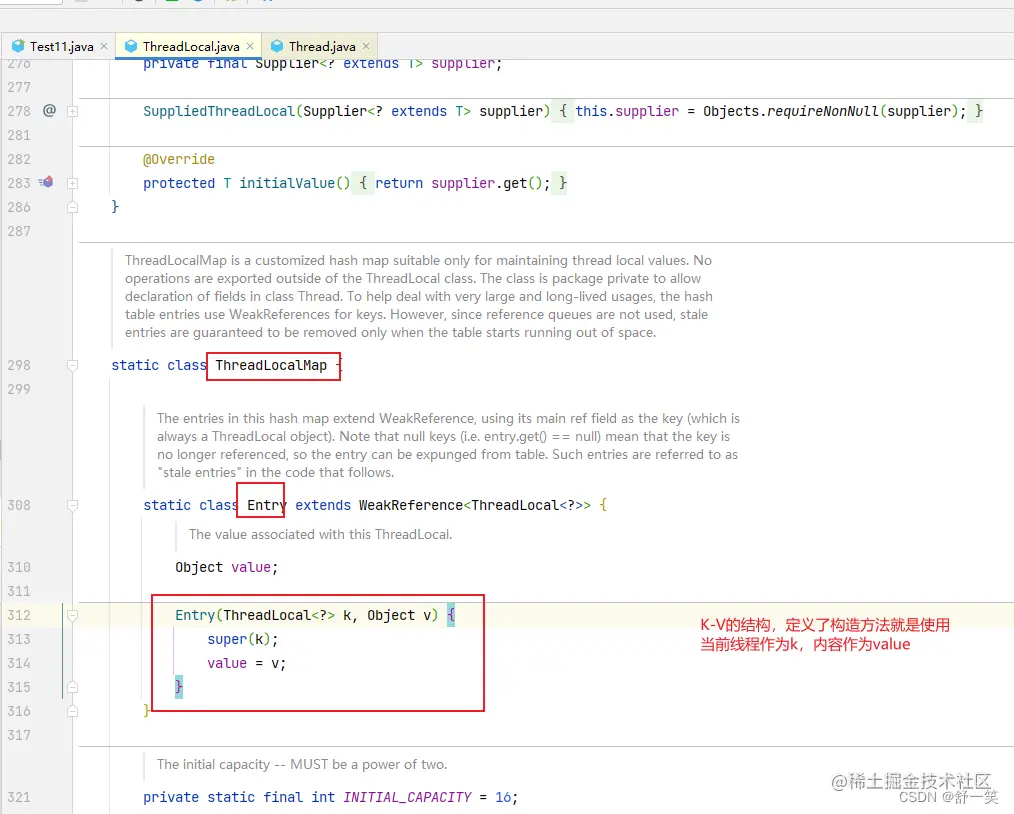Click the SuppliedThreadLocal constructor name
Image resolution: width=1014 pixels, height=814 pixels.
click(219, 111)
